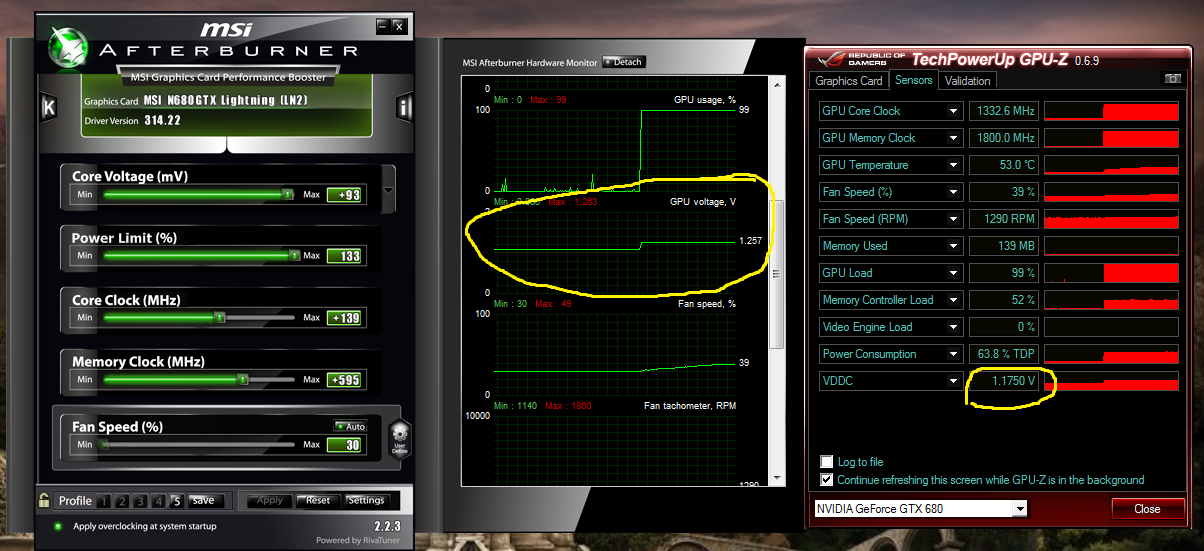Click the 1290 RPM fan reading
1204x551 pixels.
click(1004, 219)
